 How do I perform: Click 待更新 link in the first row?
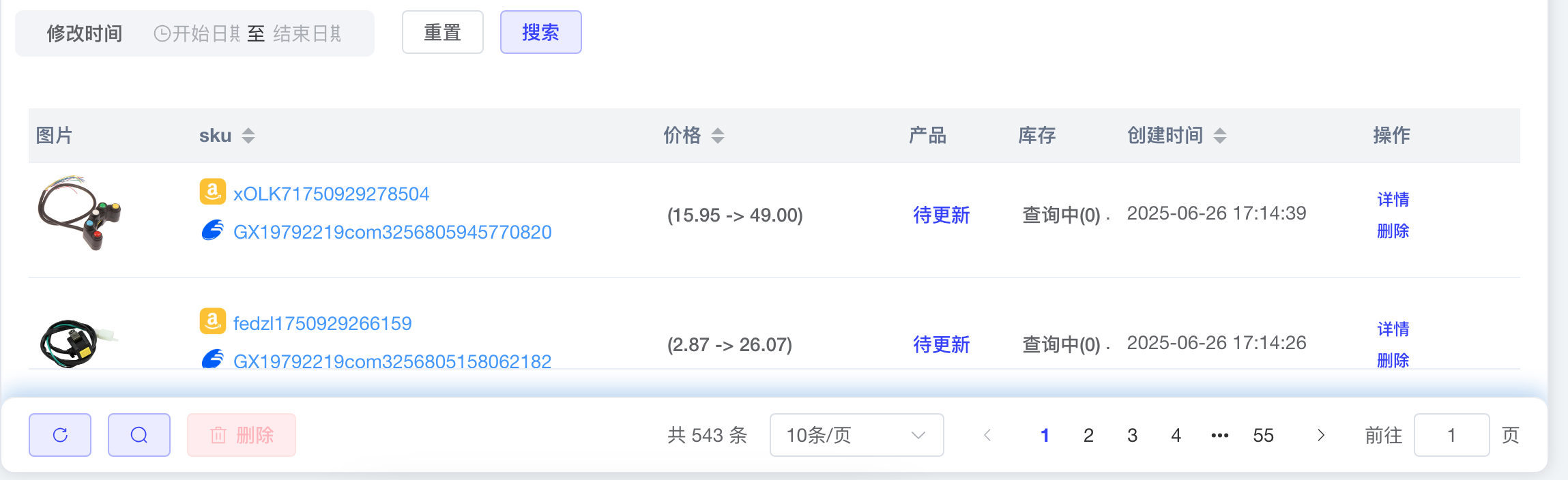coord(941,215)
